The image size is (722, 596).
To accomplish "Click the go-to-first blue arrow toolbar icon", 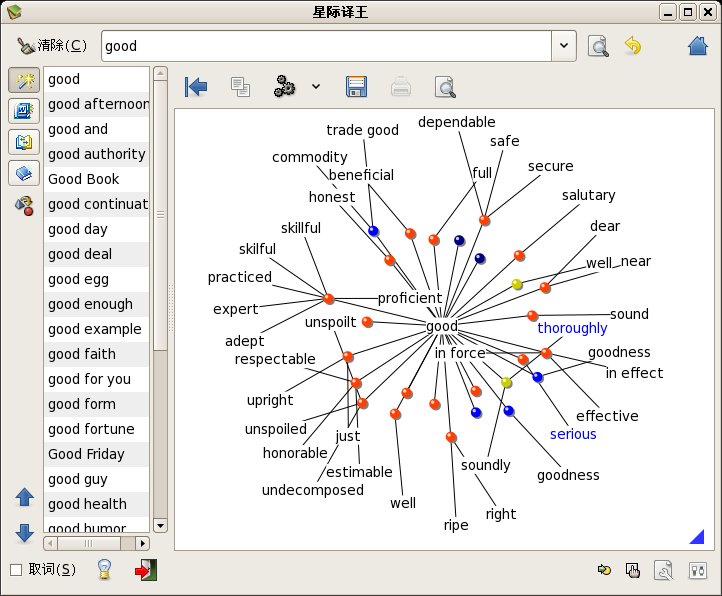I will click(x=196, y=86).
